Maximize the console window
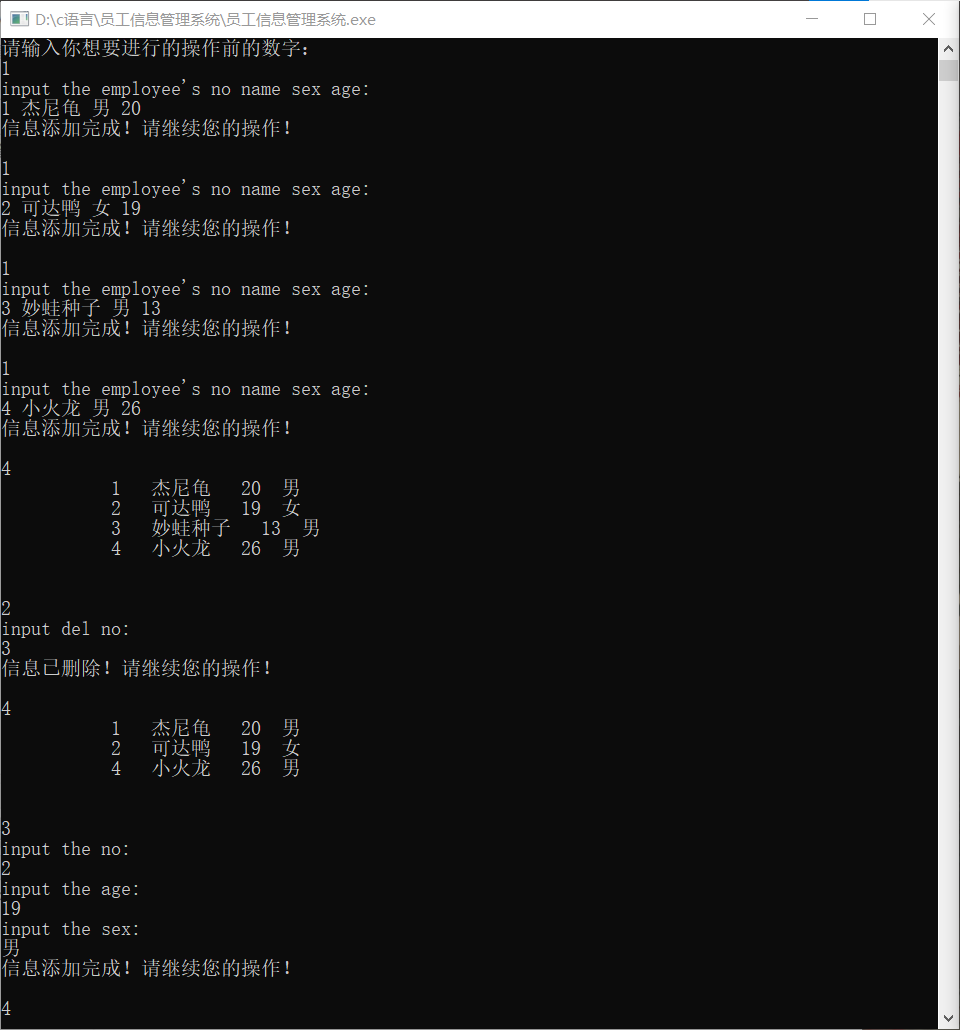 870,19
